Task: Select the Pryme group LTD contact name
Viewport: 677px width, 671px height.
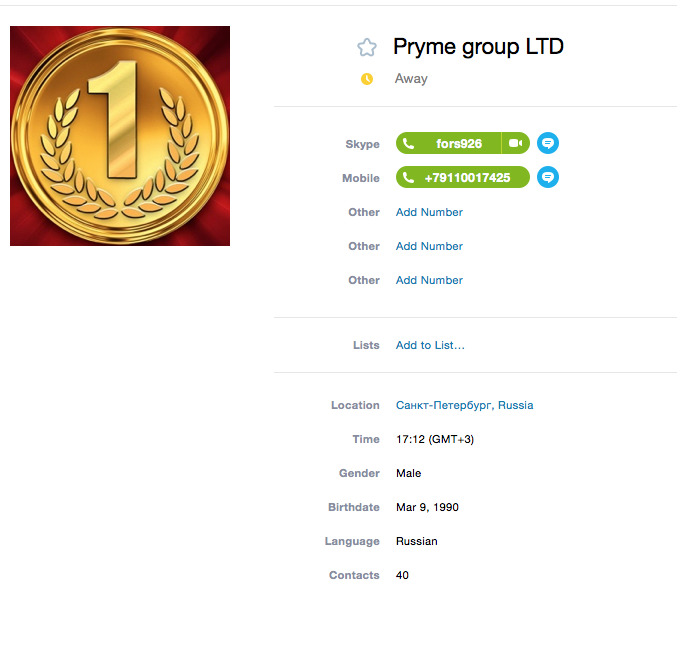Action: [x=478, y=47]
